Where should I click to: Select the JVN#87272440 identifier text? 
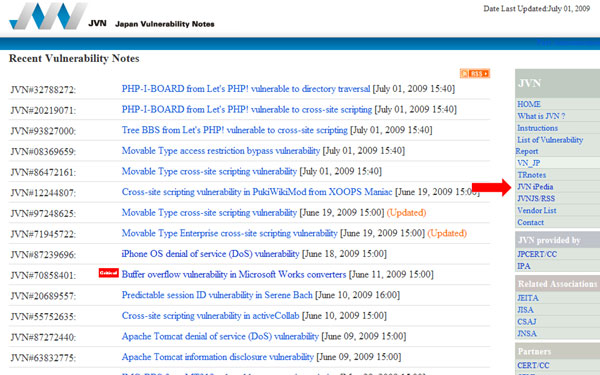pos(43,338)
